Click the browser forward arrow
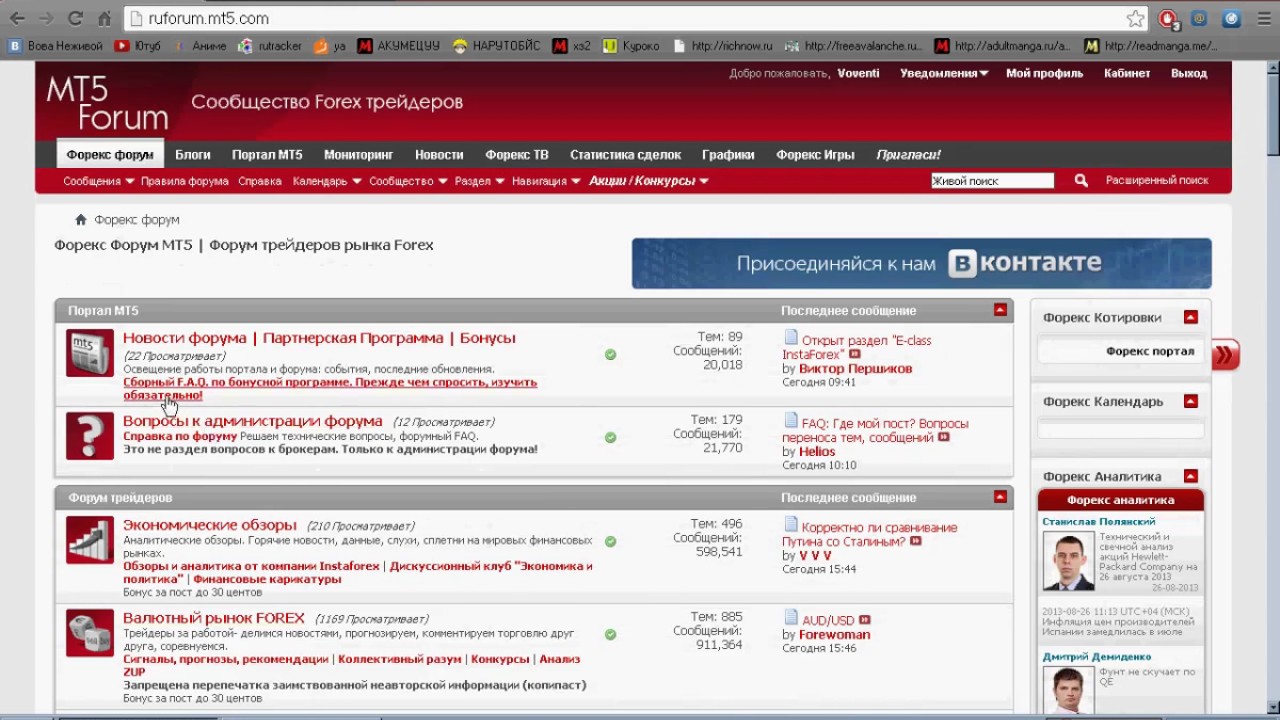The width and height of the screenshot is (1280, 720). click(x=46, y=18)
